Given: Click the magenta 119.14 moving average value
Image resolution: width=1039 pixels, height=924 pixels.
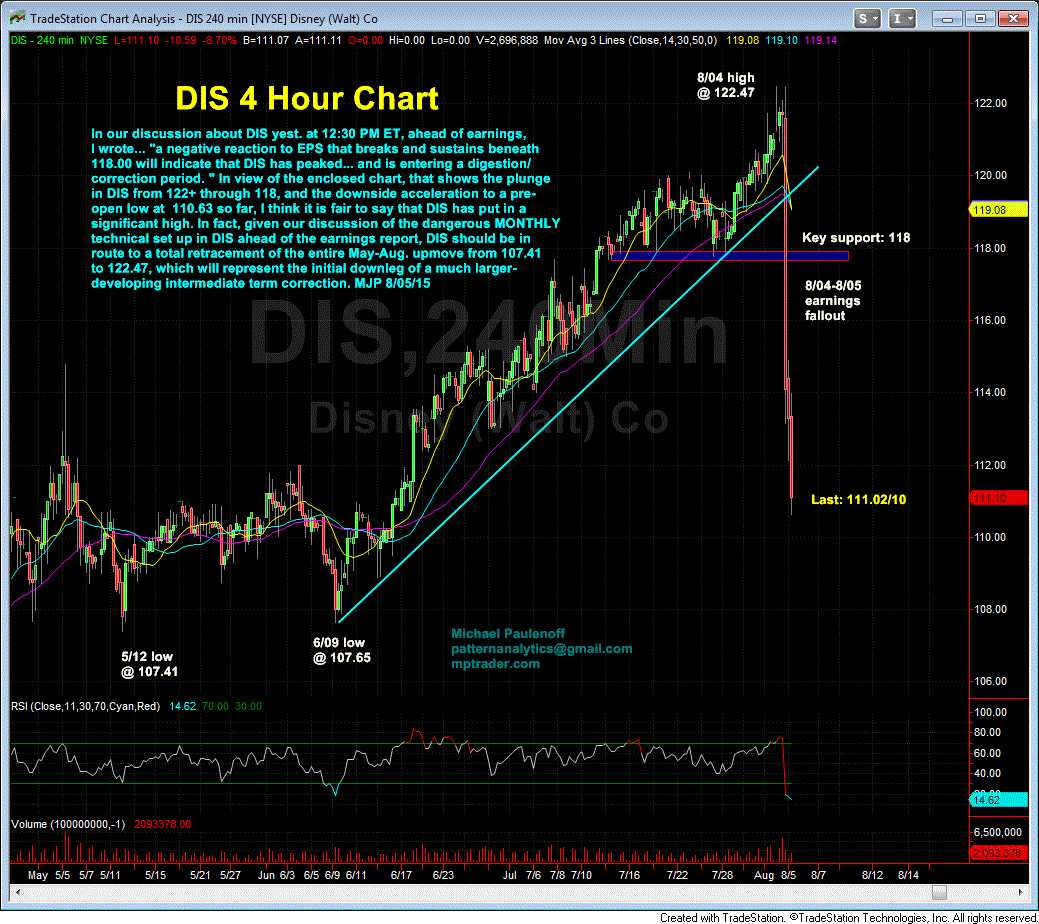Looking at the screenshot, I should (x=820, y=40).
